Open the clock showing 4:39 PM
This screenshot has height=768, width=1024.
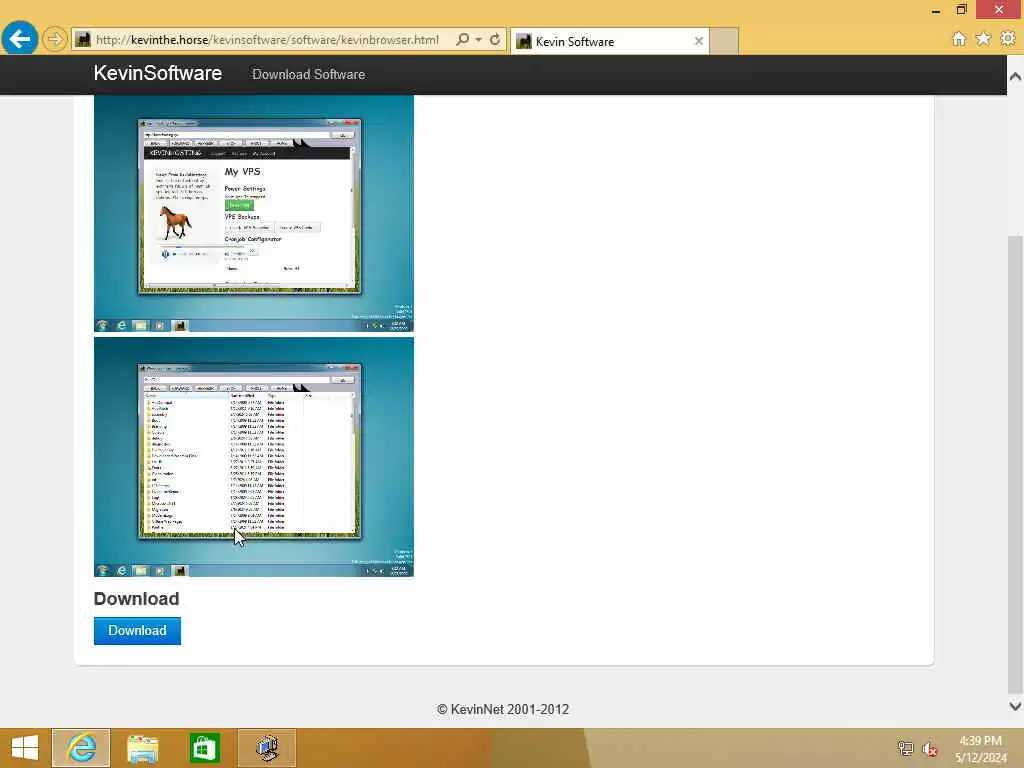coord(980,749)
